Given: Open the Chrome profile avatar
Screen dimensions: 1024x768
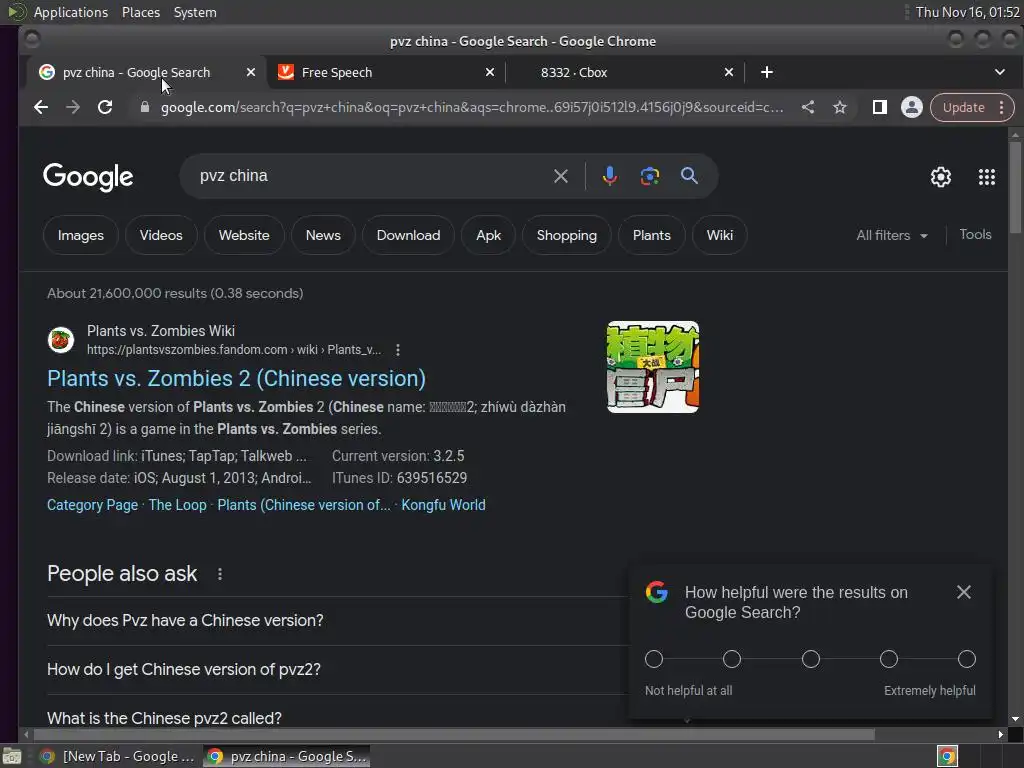Looking at the screenshot, I should pos(912,107).
